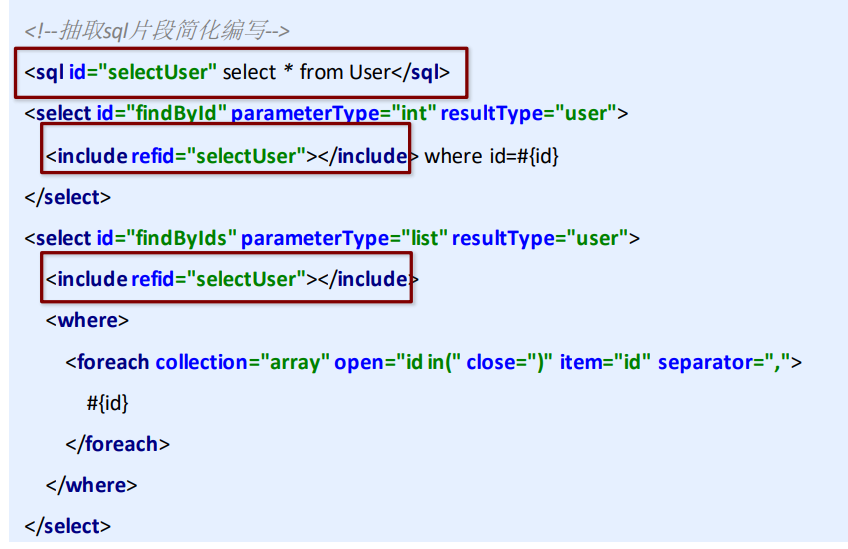Click resultType="user" on the findByIds line
This screenshot has width=848, height=549.
tap(540, 238)
